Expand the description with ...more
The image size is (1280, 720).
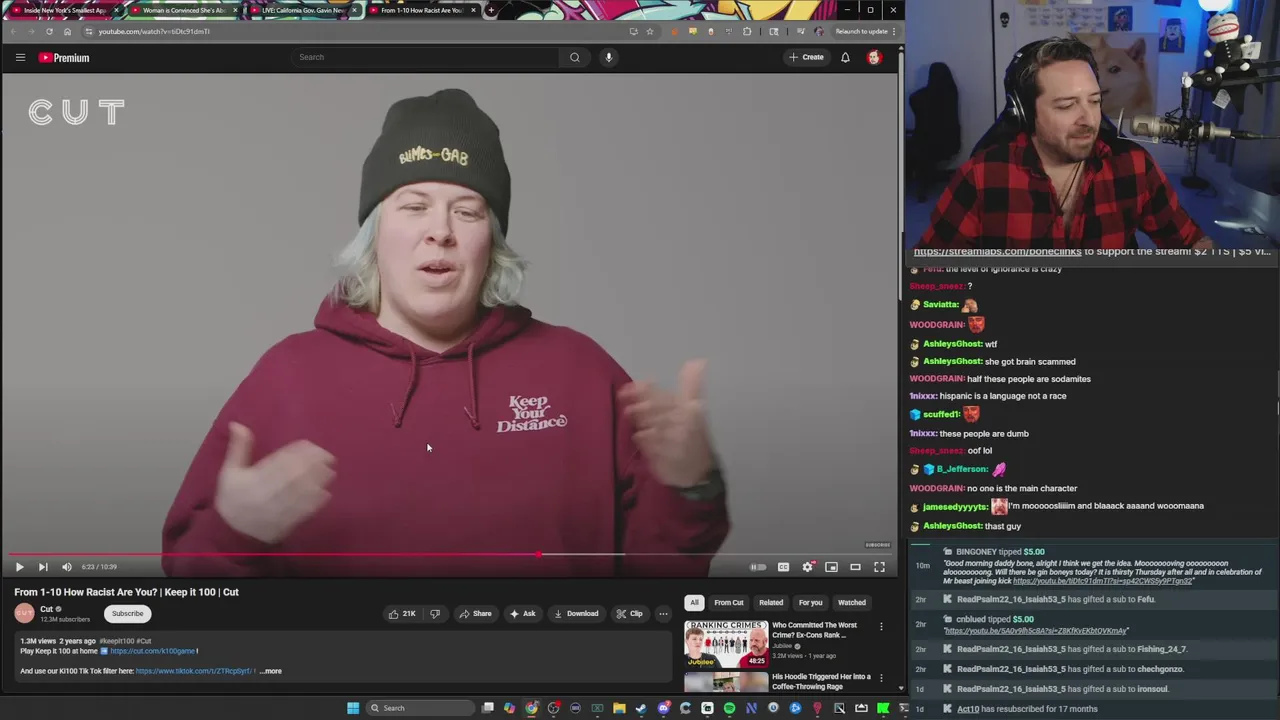pyautogui.click(x=270, y=671)
